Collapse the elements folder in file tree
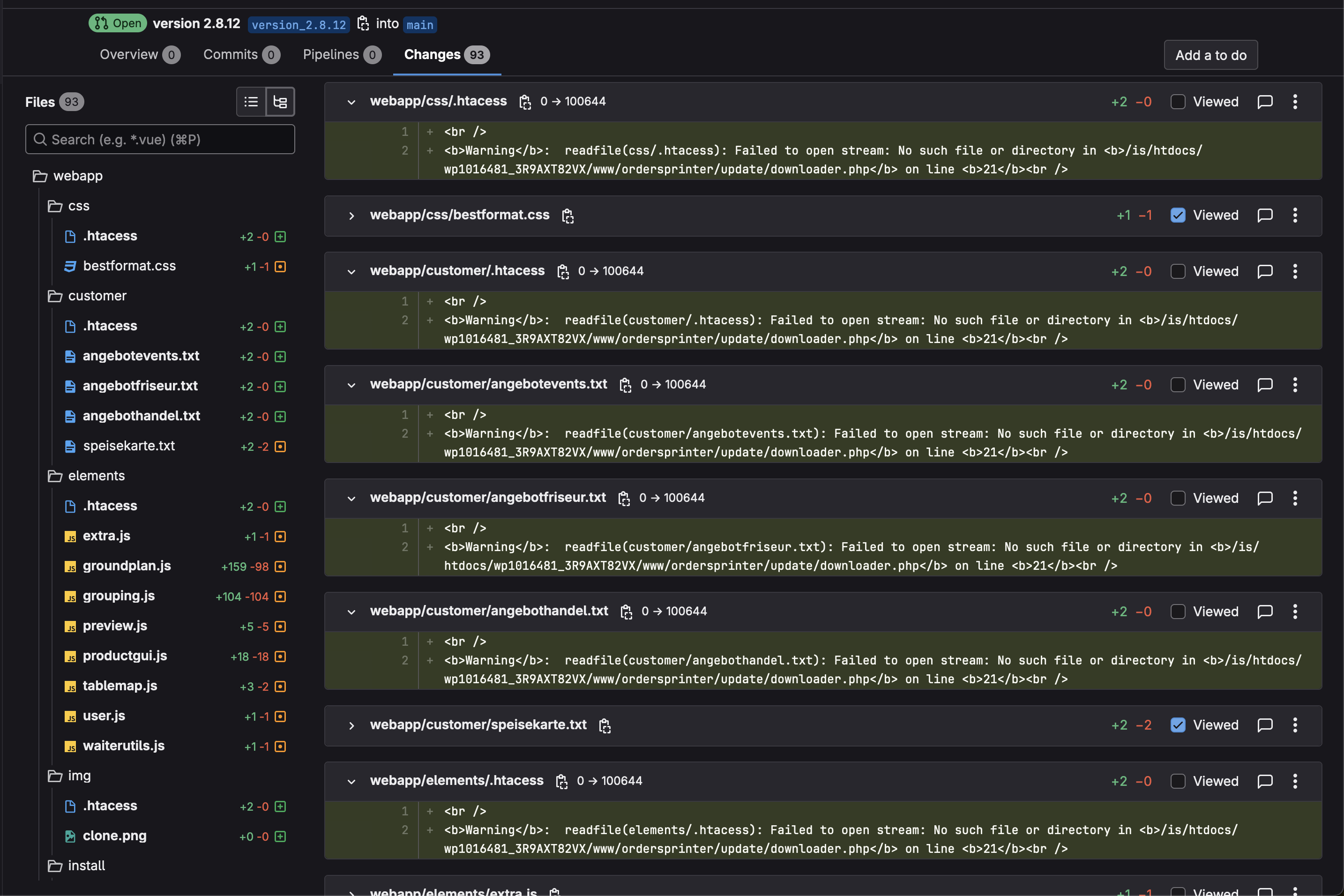Screen dimensions: 1344x896 (x=86, y=476)
